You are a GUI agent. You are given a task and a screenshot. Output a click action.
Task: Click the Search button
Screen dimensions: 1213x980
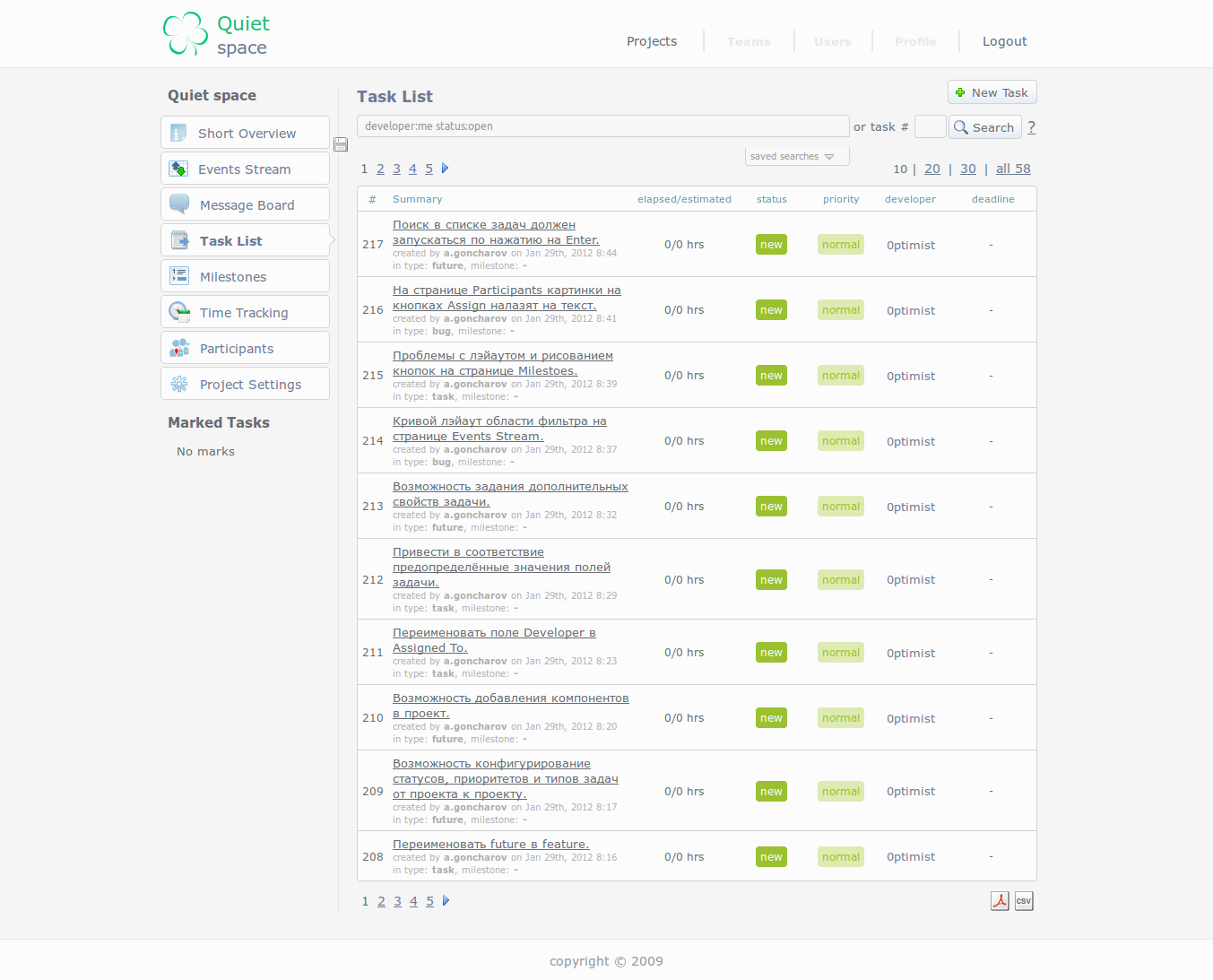pos(984,127)
